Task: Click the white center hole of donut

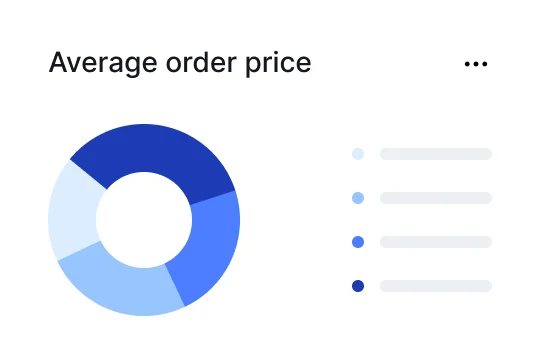Action: click(x=144, y=220)
